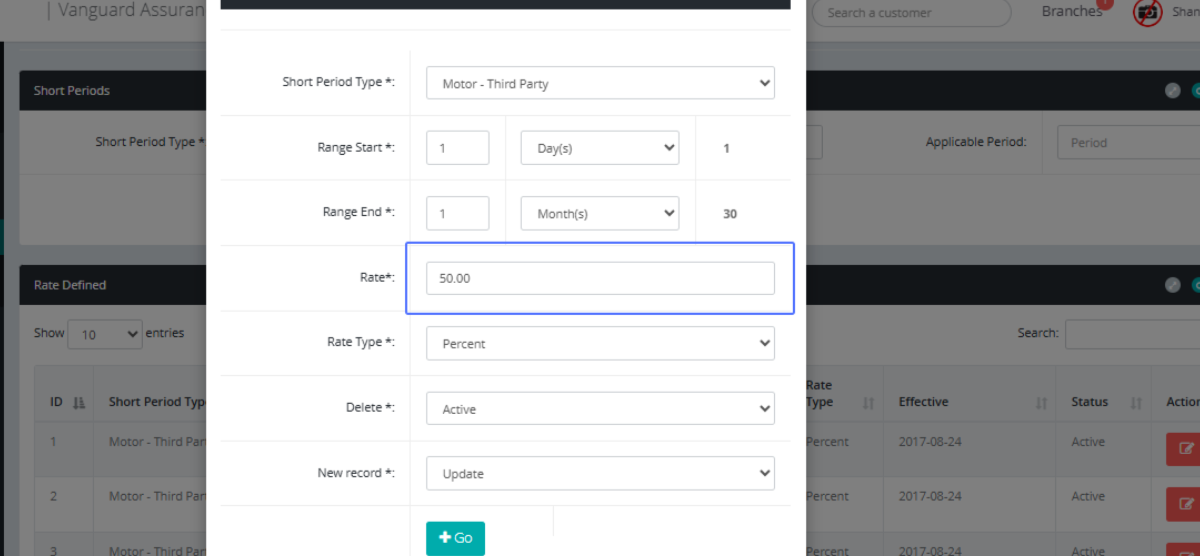This screenshot has height=556, width=1200.
Task: Click the expand icon on Short Periods panel
Action: [x=1173, y=90]
